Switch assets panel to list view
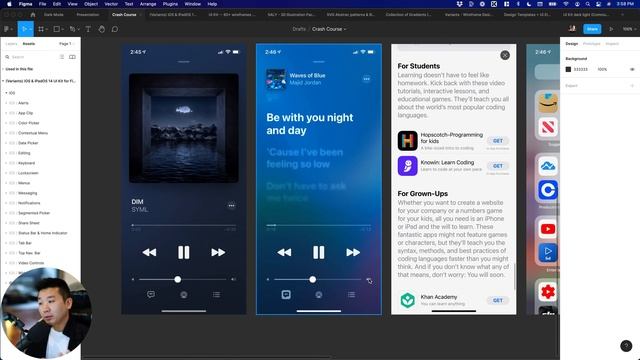640x360 pixels. point(62,57)
